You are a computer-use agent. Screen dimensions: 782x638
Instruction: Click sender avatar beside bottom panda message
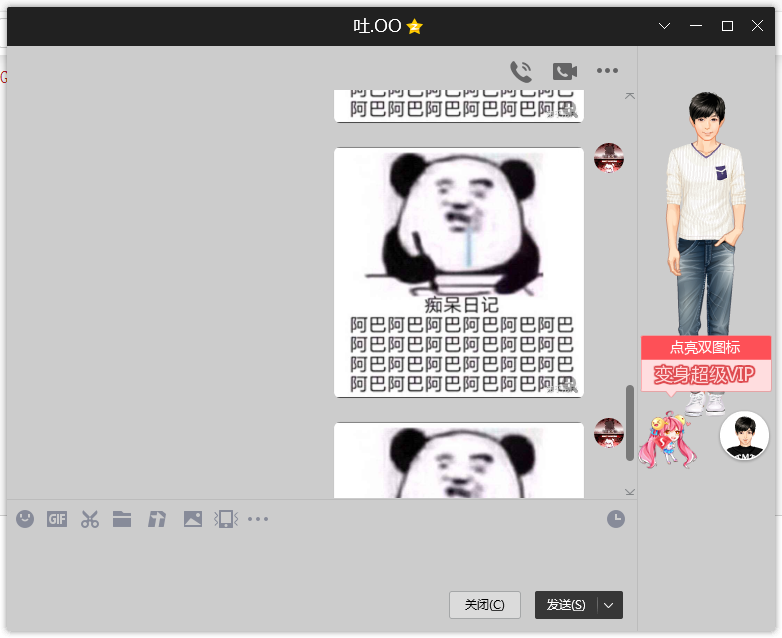coord(609,432)
